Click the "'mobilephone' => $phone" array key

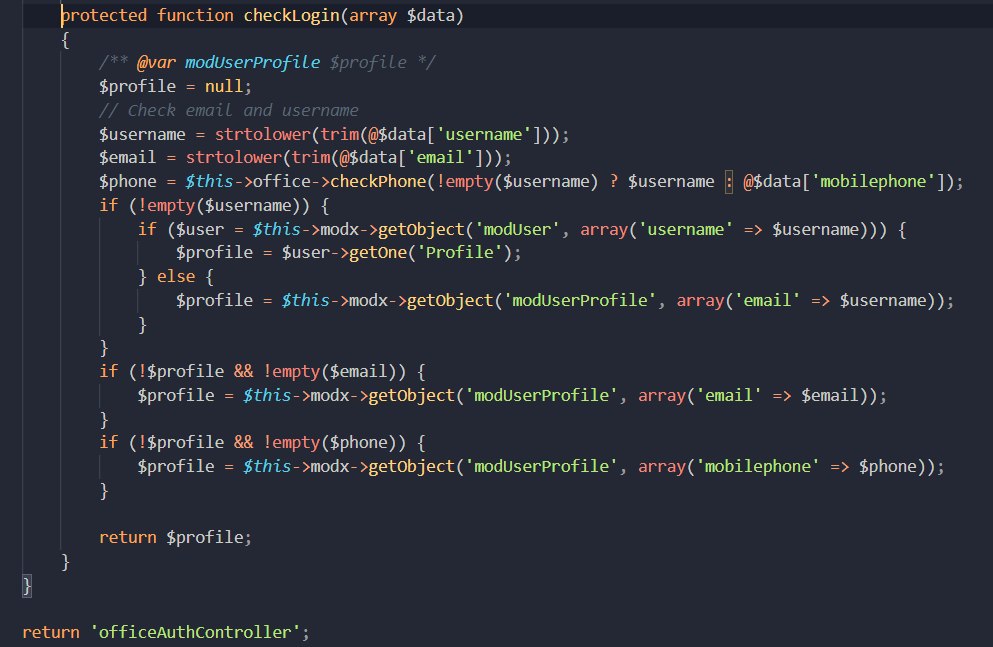[x=806, y=467]
